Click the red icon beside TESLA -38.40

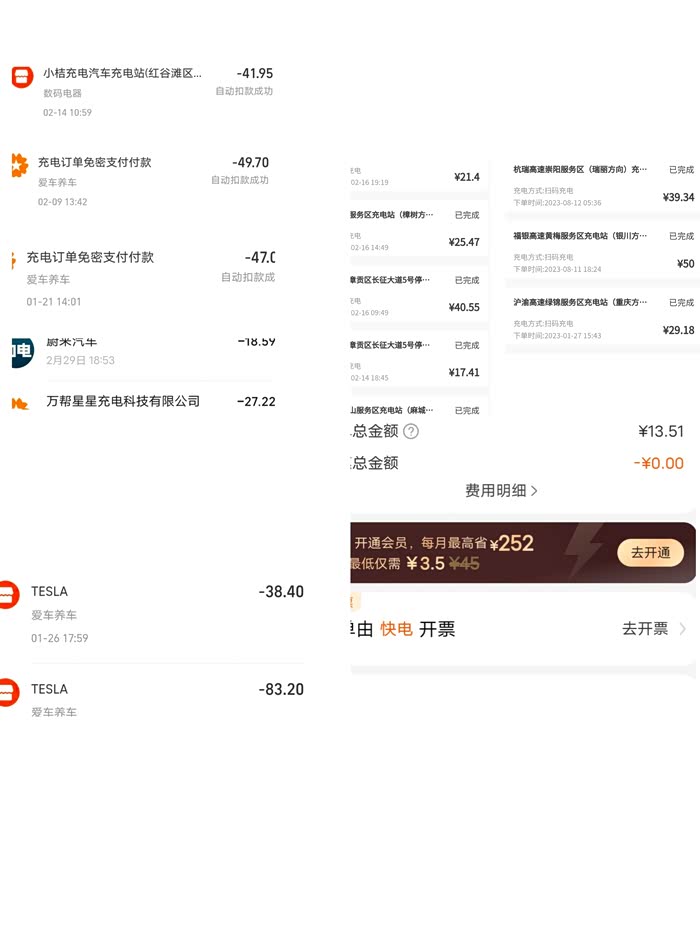10,594
